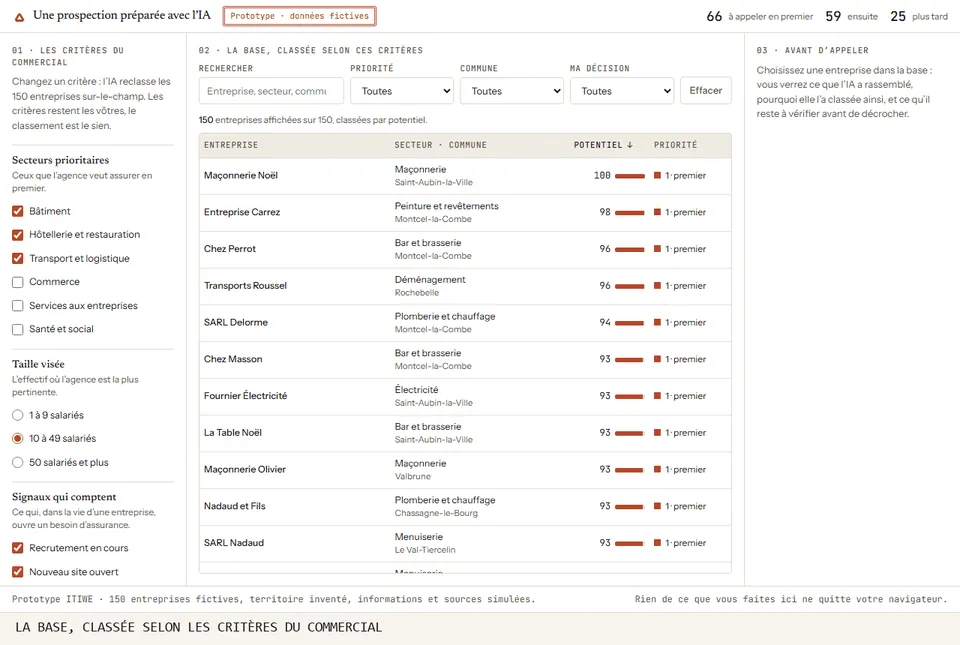Click the red priority square for Maçonnerie Noël

[x=657, y=176]
